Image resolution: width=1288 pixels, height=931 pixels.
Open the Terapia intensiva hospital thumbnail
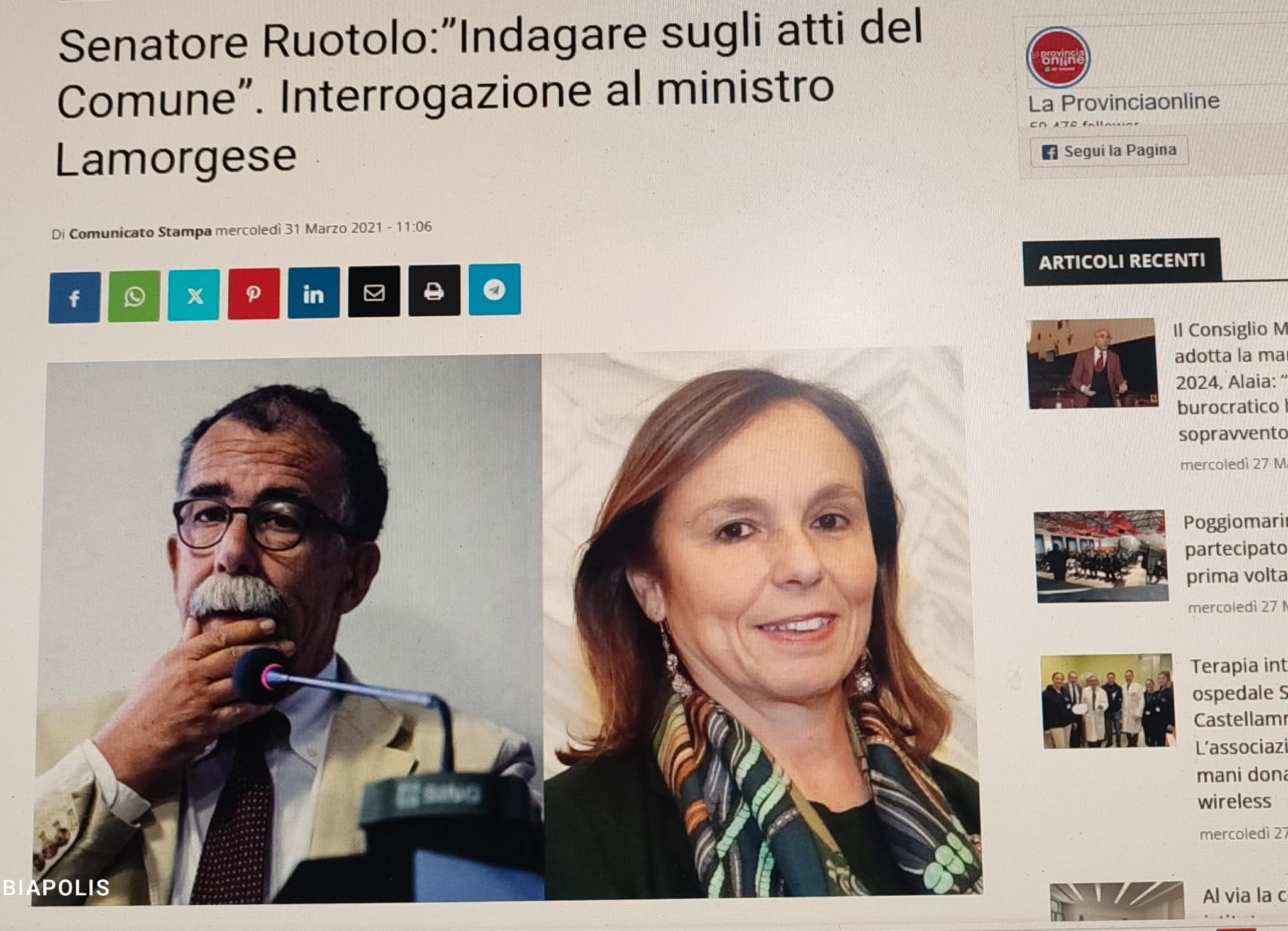pos(1108,701)
